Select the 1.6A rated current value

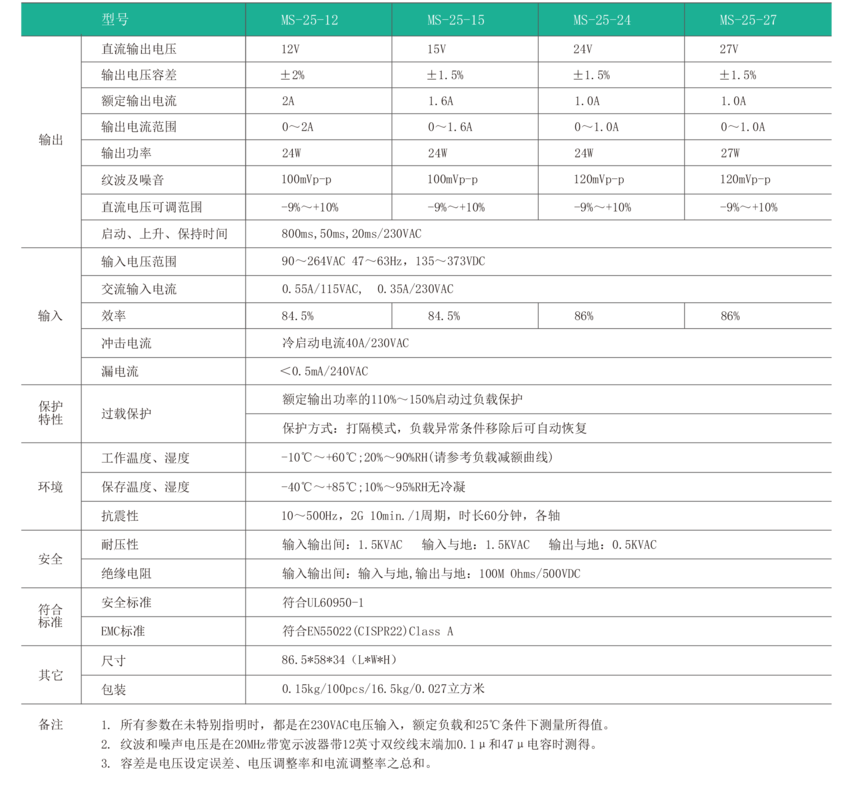coord(440,101)
